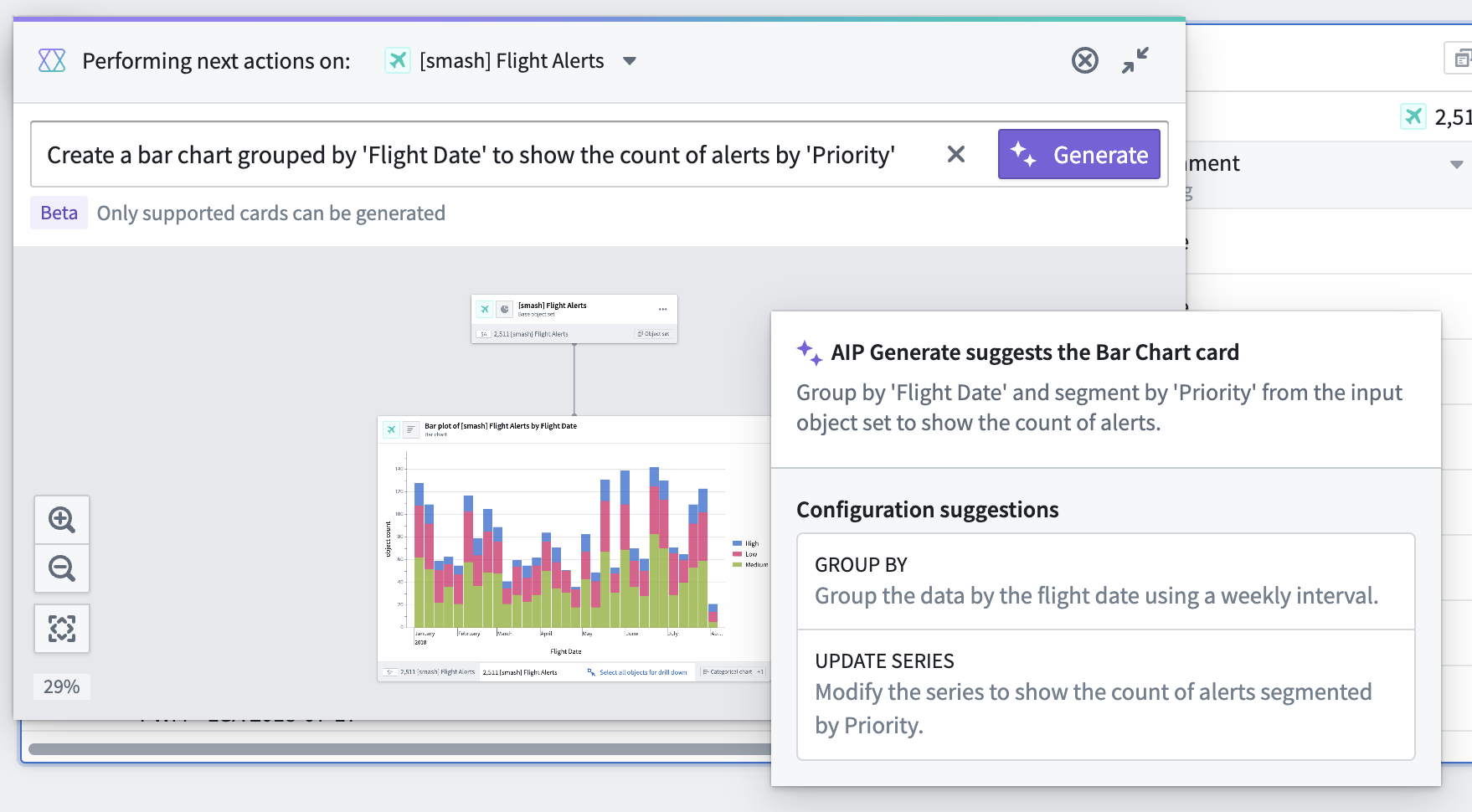Click the pie icon on base object set card
Image resolution: width=1472 pixels, height=812 pixels.
(x=505, y=309)
